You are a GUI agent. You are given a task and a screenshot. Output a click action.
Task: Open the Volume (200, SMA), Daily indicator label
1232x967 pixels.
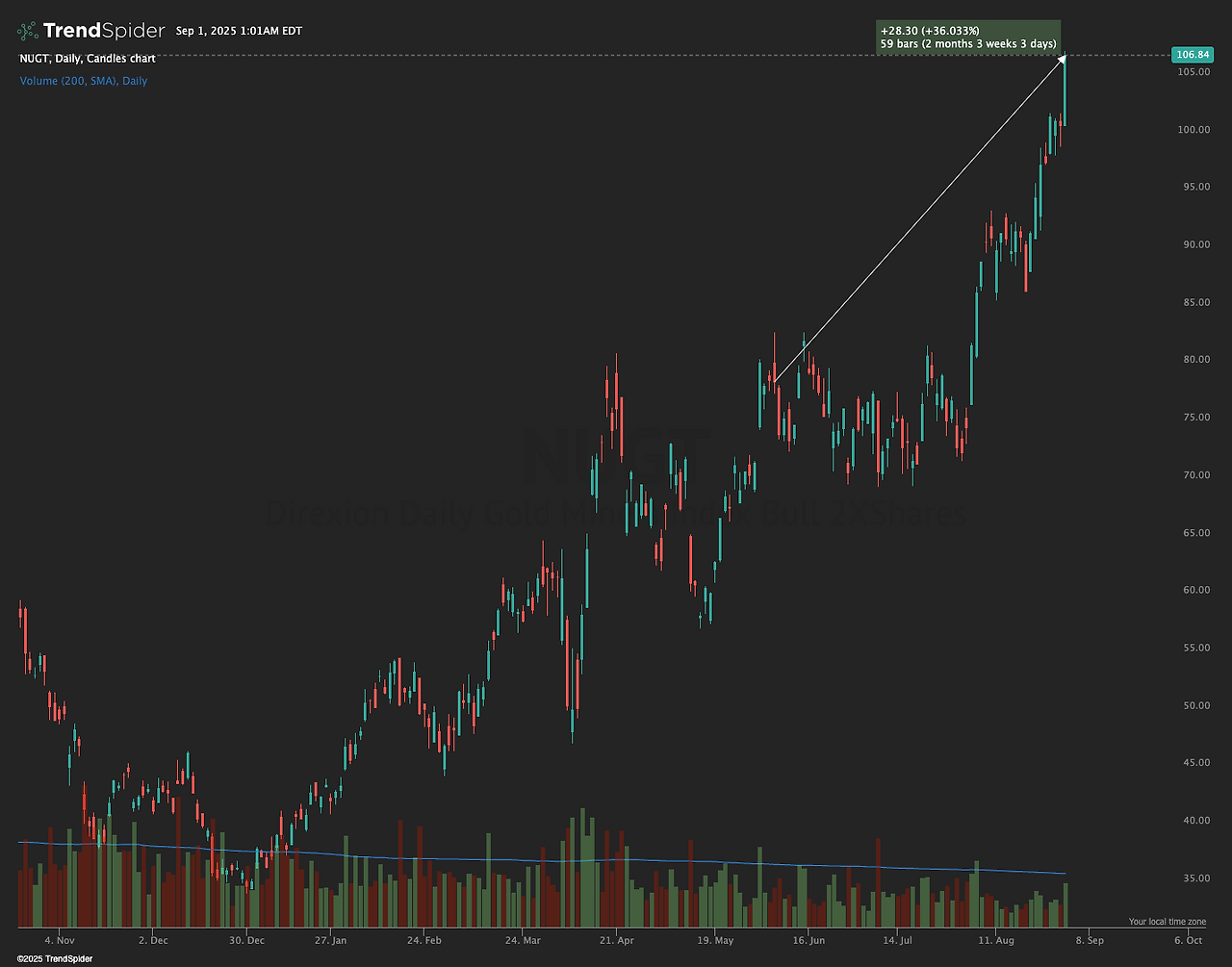(84, 81)
